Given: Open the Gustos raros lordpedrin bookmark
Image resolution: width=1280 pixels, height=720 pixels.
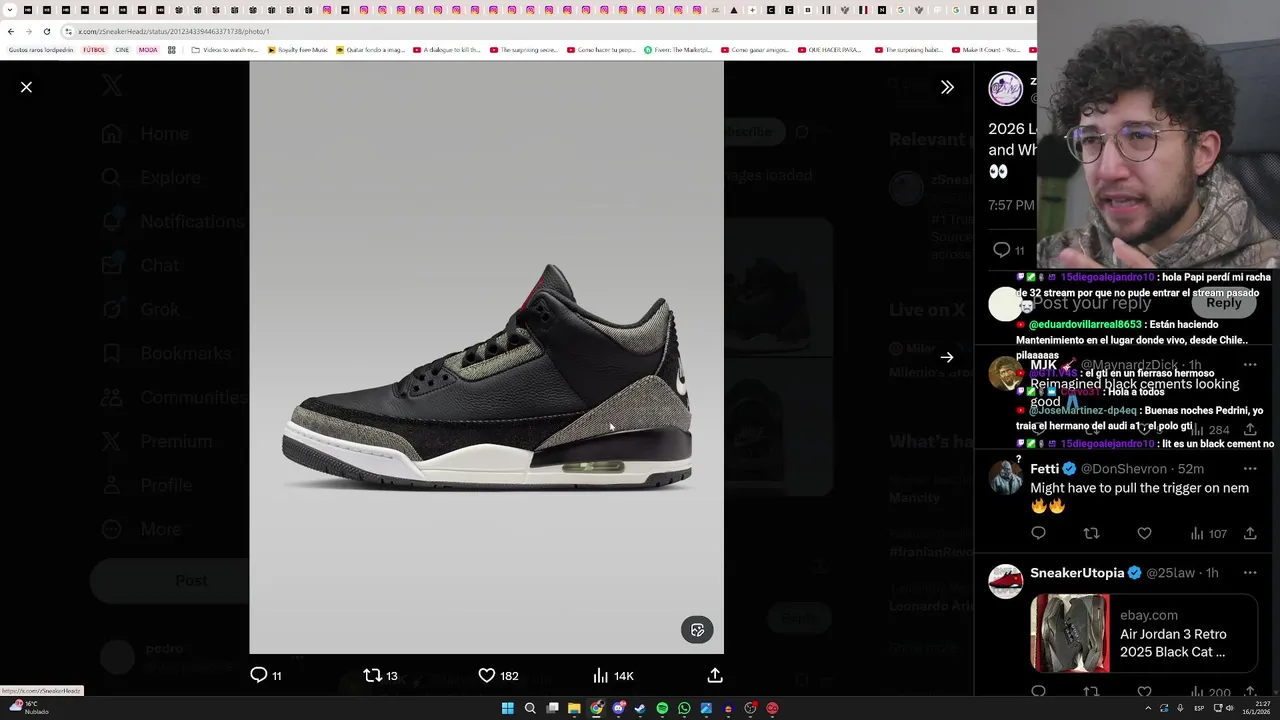Looking at the screenshot, I should coord(41,50).
